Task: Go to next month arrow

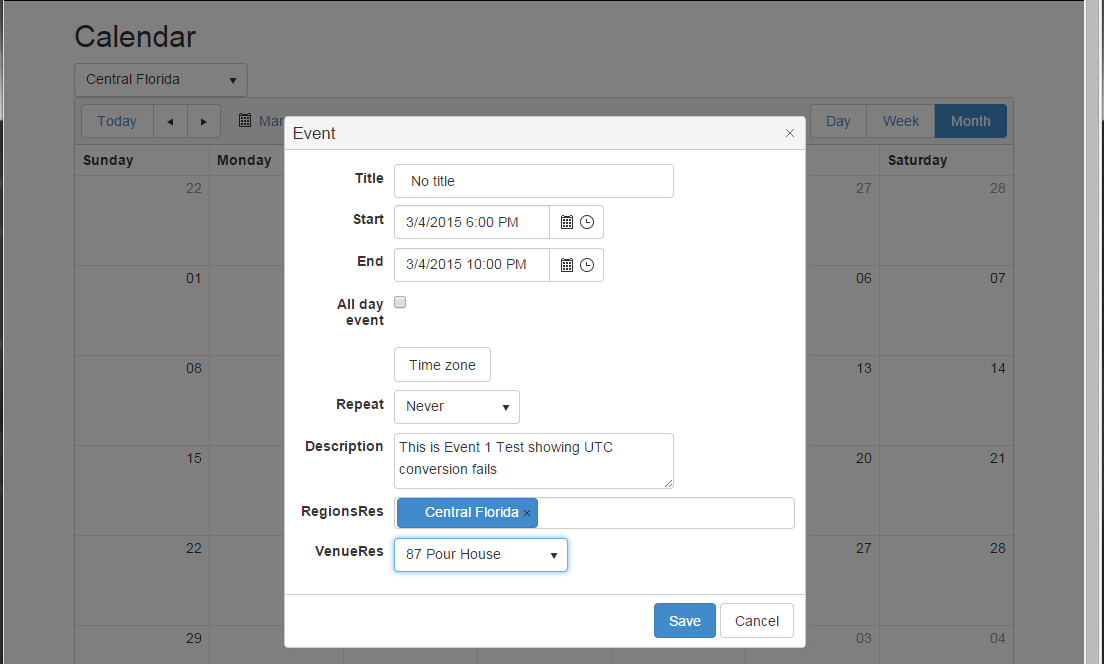Action: point(204,121)
